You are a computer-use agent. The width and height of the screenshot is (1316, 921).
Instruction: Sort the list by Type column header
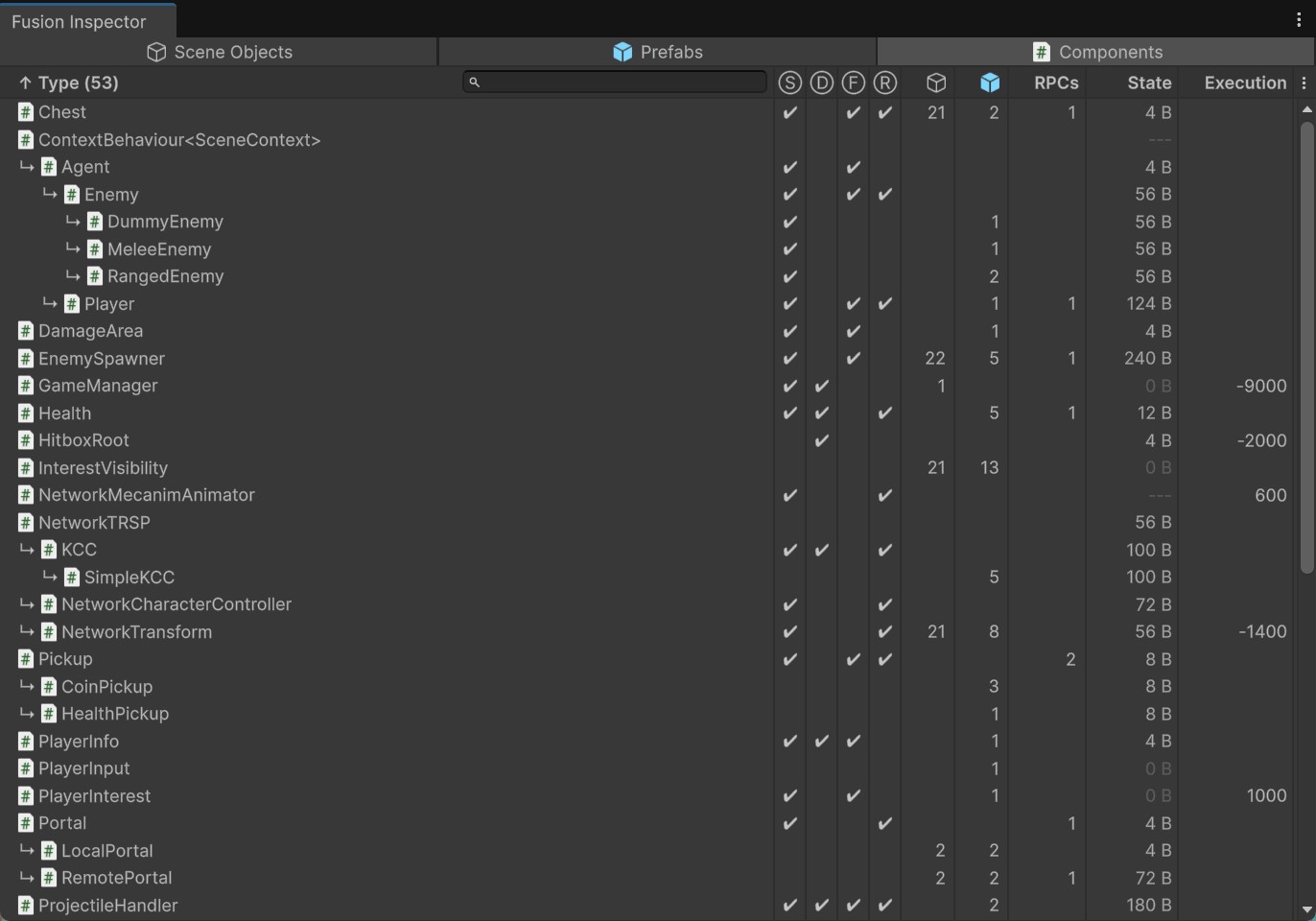pyautogui.click(x=69, y=83)
